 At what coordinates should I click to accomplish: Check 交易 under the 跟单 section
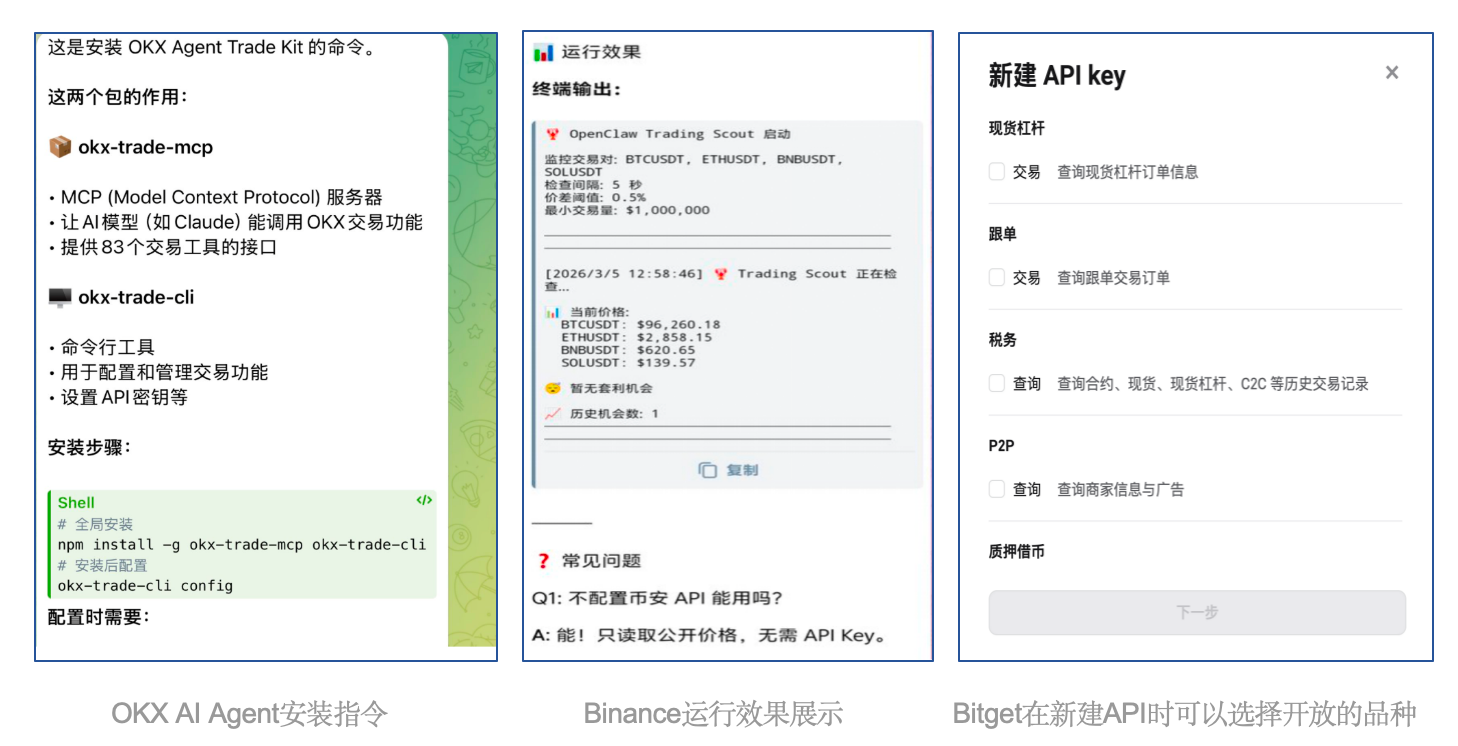pos(996,278)
